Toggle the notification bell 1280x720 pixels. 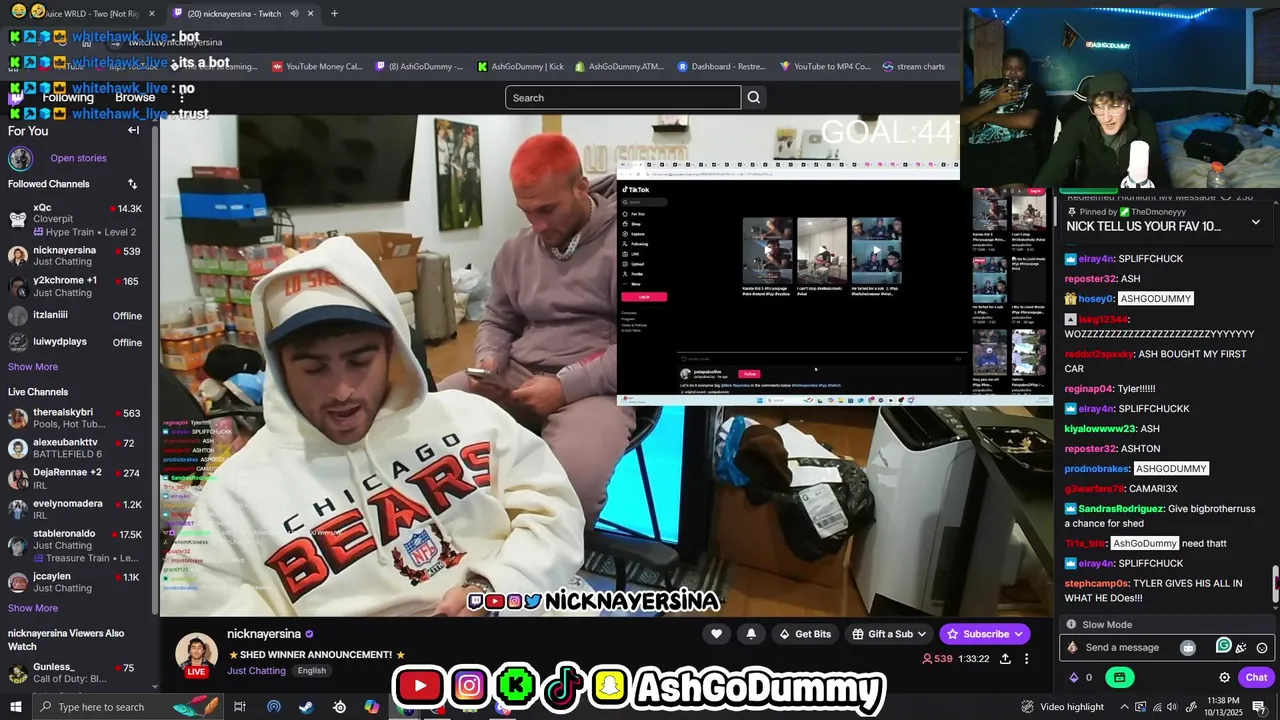pos(751,634)
